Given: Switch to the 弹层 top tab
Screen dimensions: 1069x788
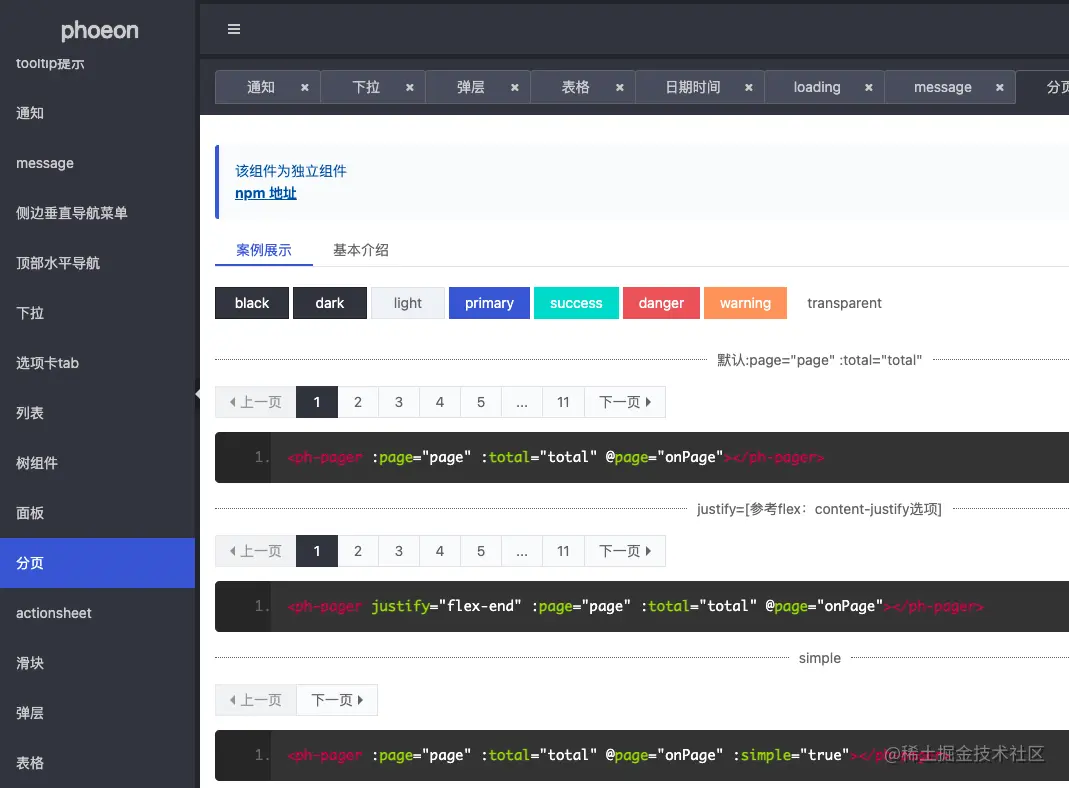Looking at the screenshot, I should pyautogui.click(x=470, y=87).
